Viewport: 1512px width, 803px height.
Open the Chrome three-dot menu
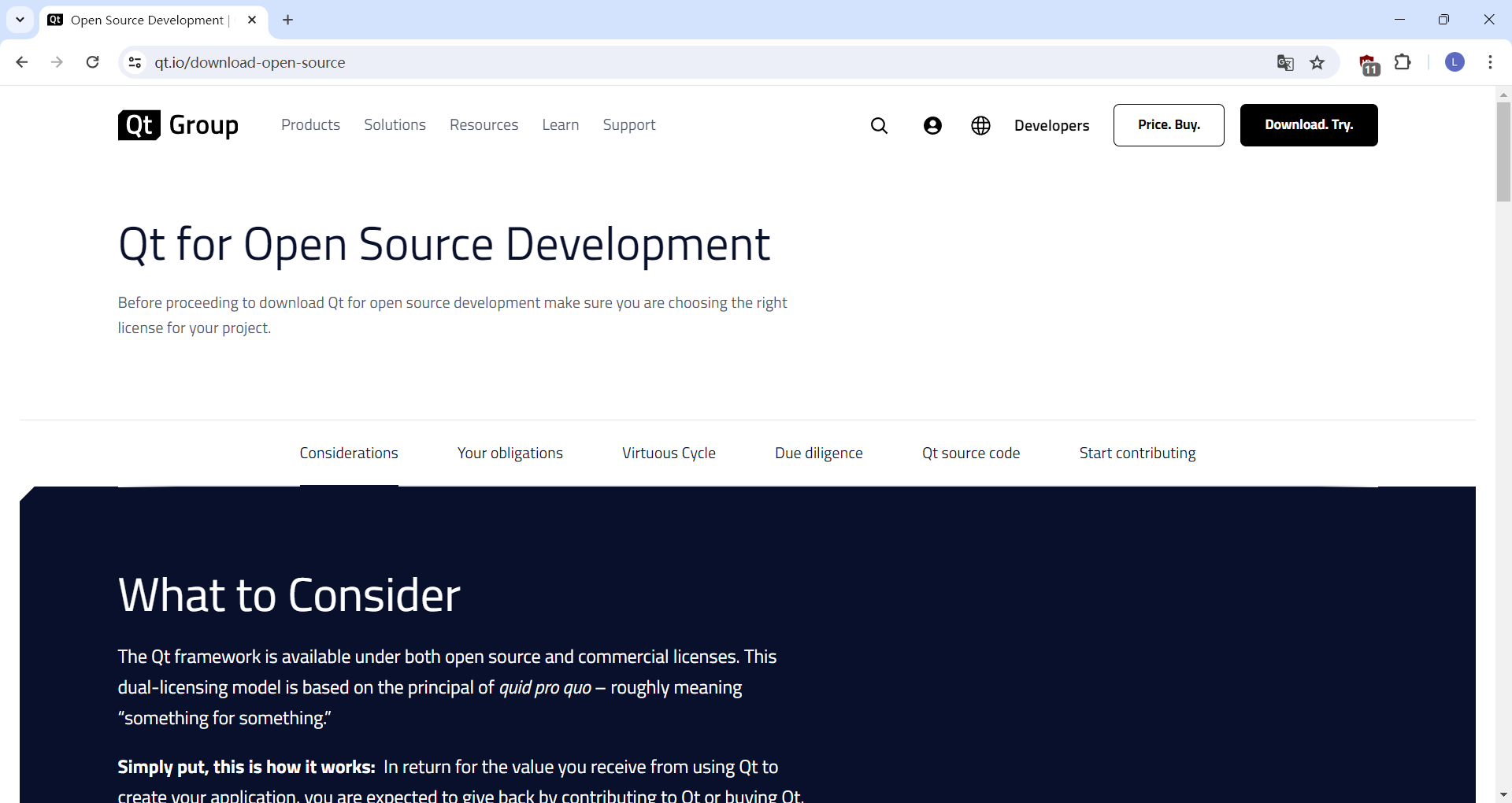1490,62
